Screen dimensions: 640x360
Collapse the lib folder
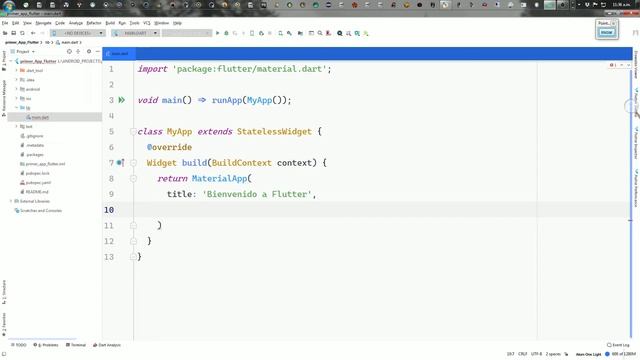coord(17,108)
